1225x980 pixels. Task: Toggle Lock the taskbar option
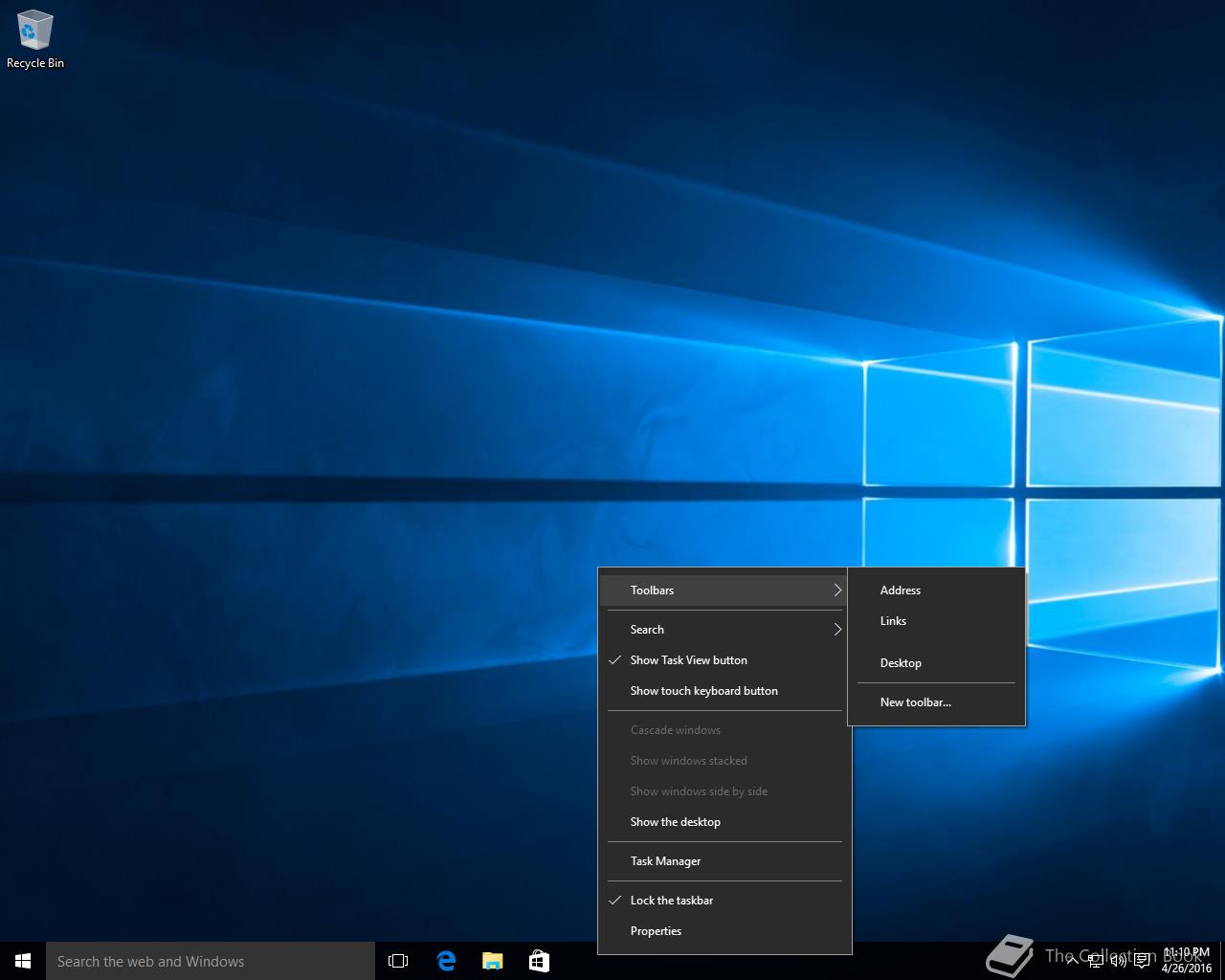(x=671, y=901)
